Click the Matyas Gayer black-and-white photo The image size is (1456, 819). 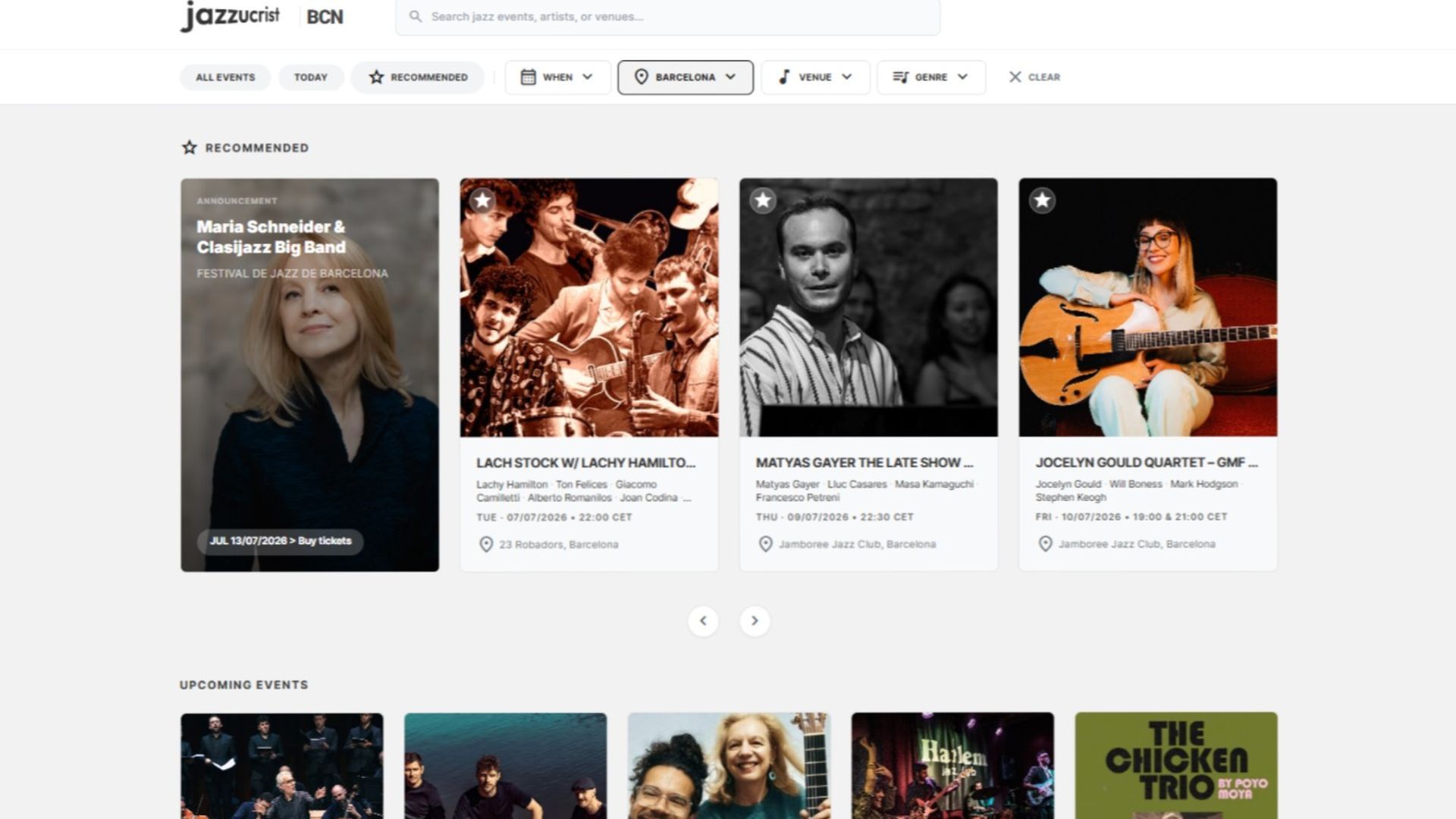tap(868, 307)
